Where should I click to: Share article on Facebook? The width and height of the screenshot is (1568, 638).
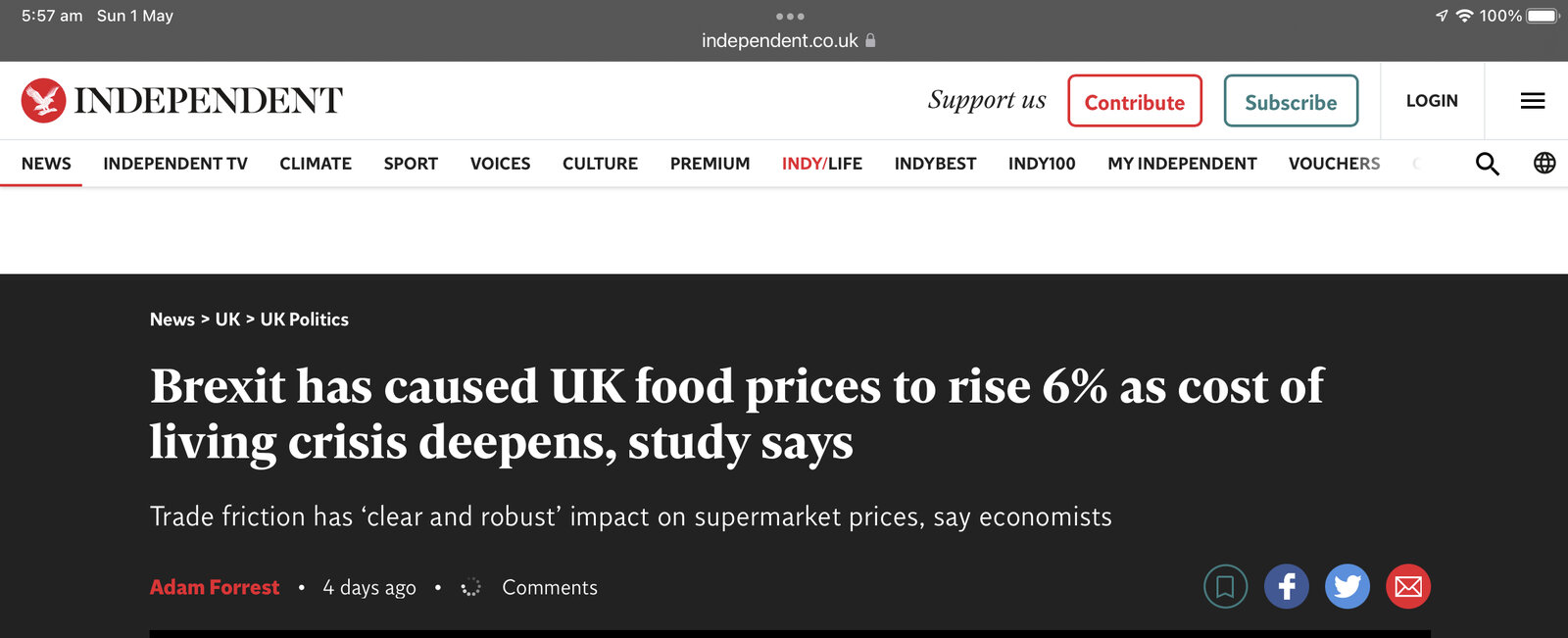click(x=1287, y=587)
